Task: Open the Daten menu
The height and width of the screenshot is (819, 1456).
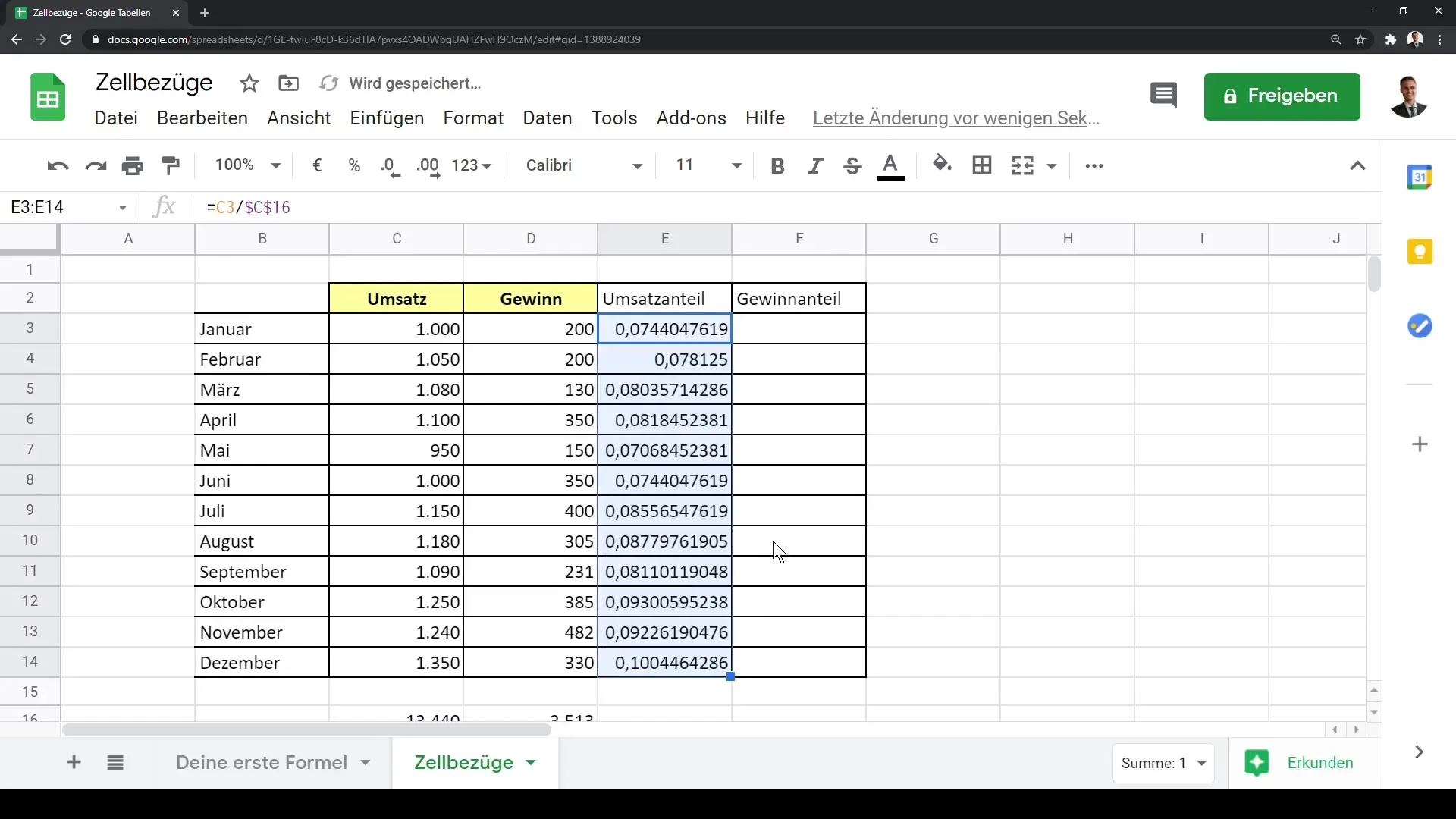Action: pyautogui.click(x=547, y=118)
